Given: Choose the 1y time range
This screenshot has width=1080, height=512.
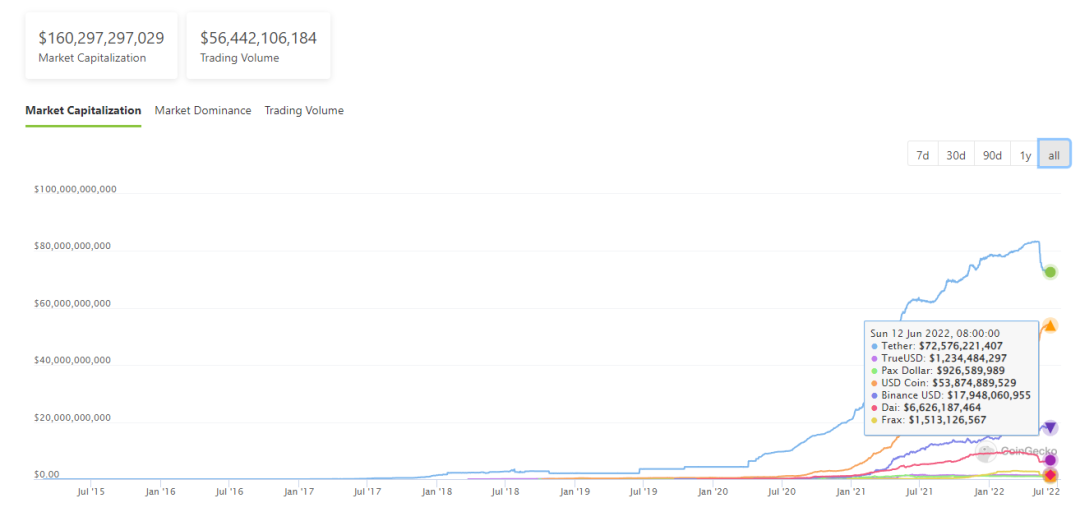Looking at the screenshot, I should [1025, 156].
